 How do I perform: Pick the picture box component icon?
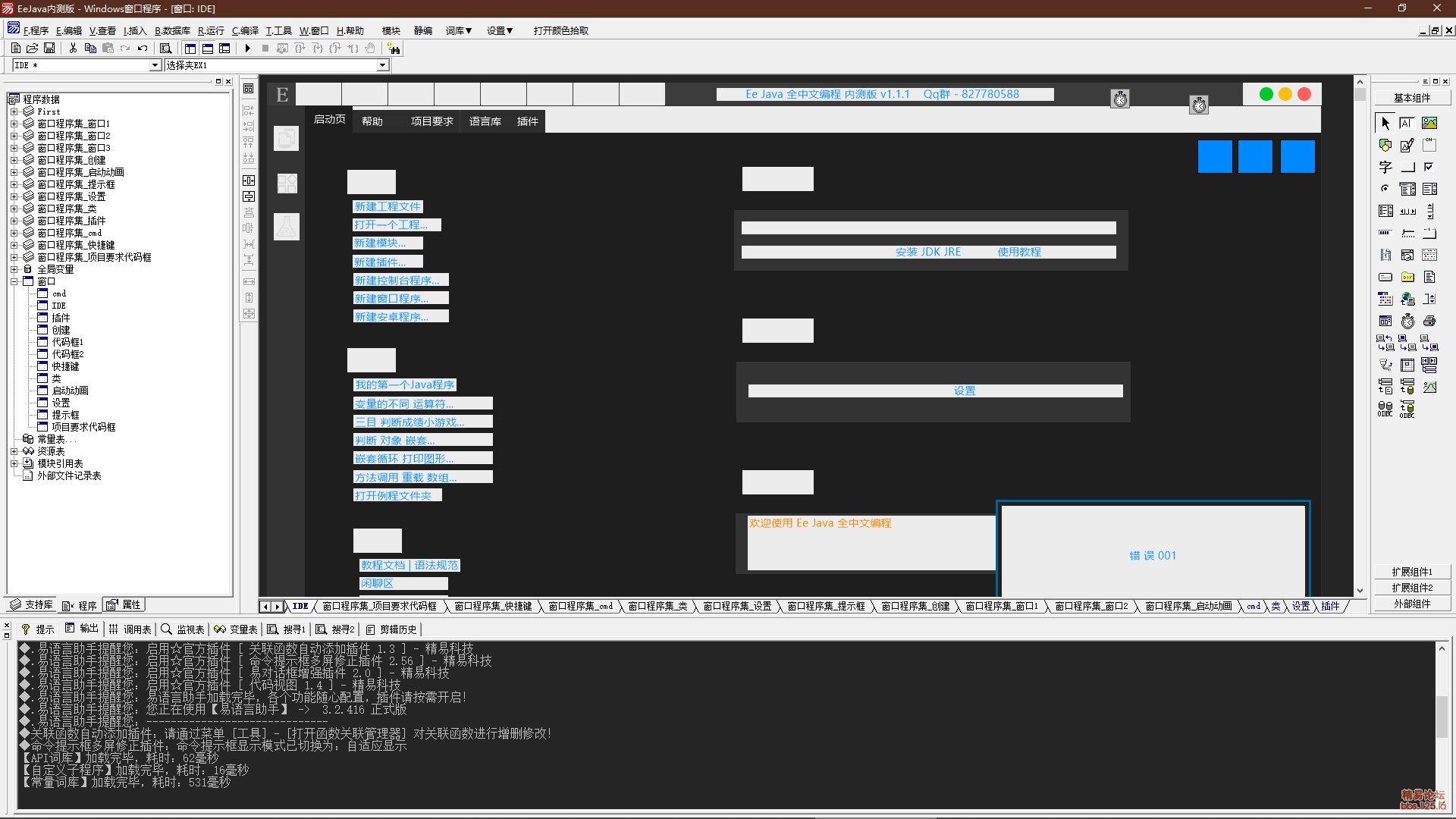pyautogui.click(x=1429, y=123)
